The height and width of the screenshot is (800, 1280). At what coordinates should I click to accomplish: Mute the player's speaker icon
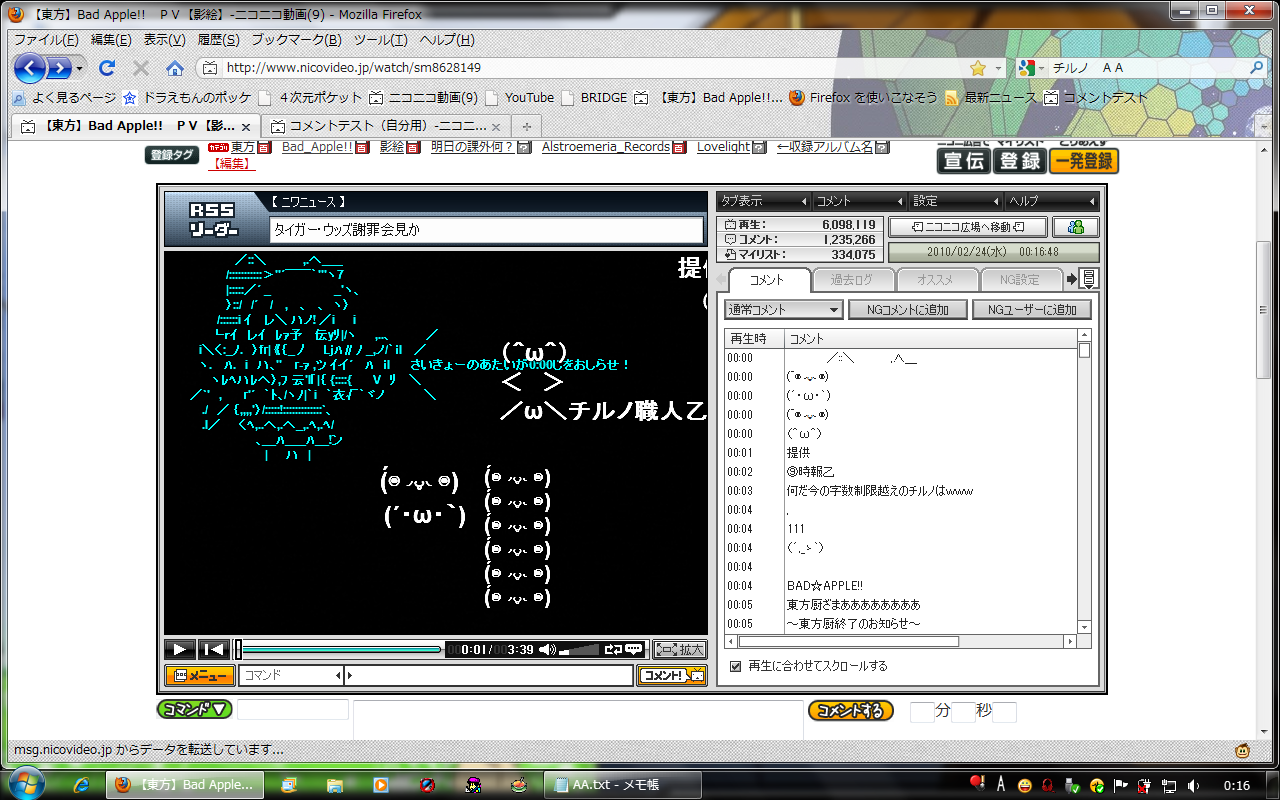tap(547, 650)
